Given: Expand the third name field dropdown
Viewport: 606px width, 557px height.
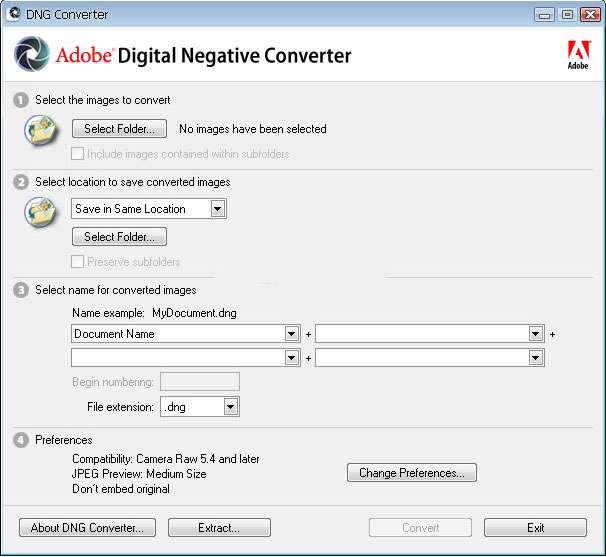Looking at the screenshot, I should 292,358.
